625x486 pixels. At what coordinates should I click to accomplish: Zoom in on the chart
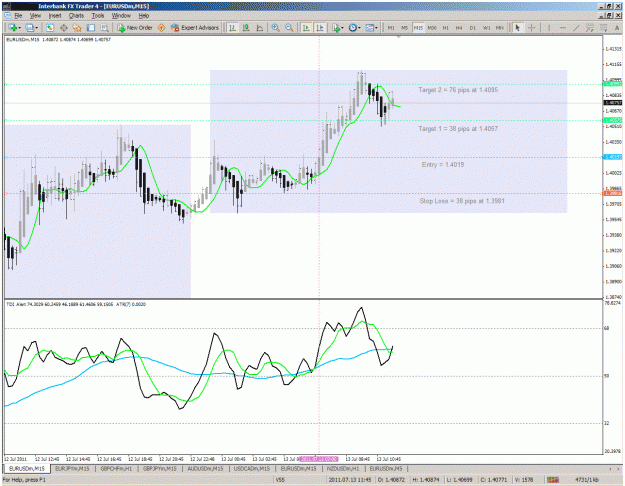275,28
